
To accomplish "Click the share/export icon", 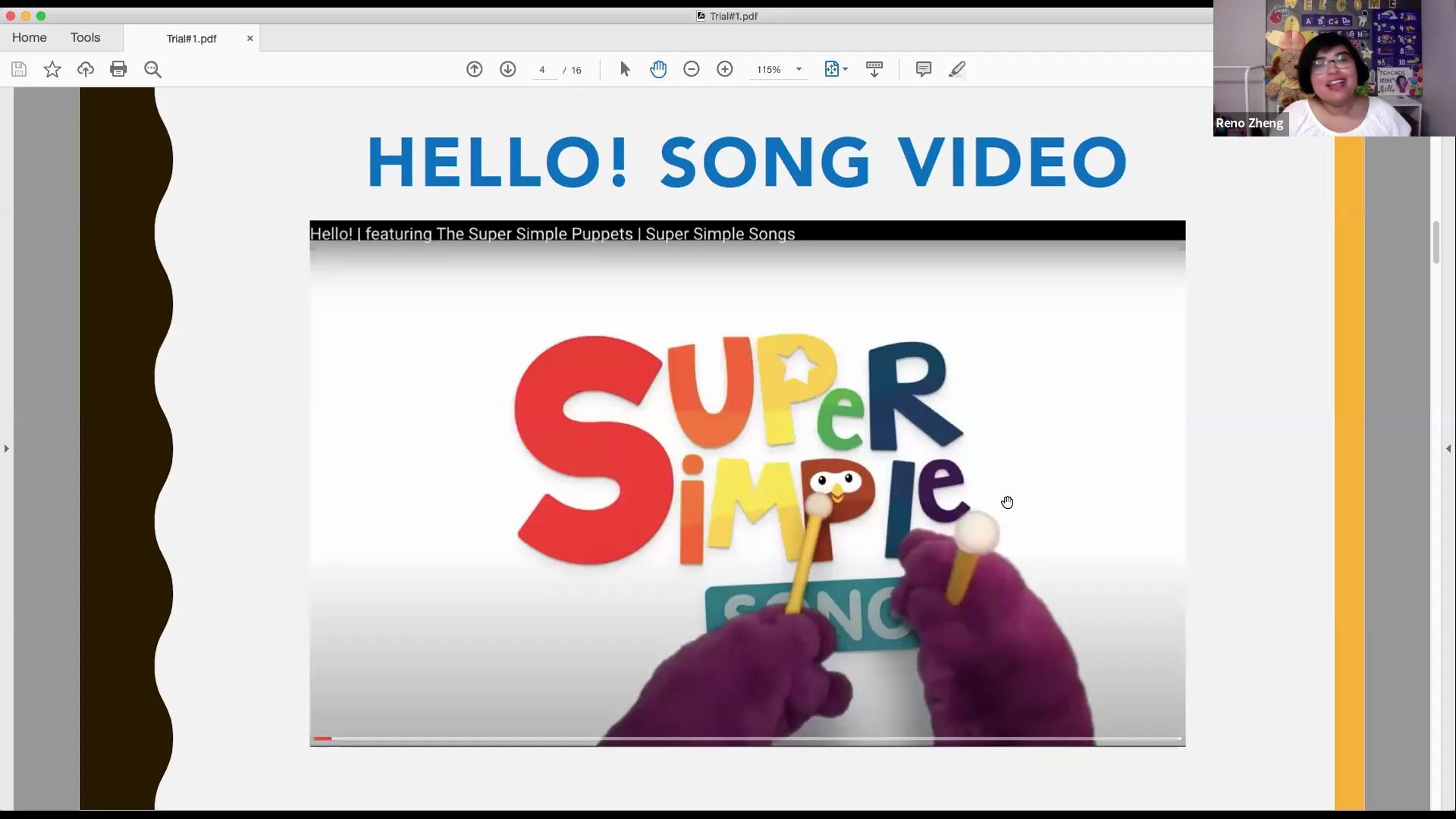I will 86,68.
